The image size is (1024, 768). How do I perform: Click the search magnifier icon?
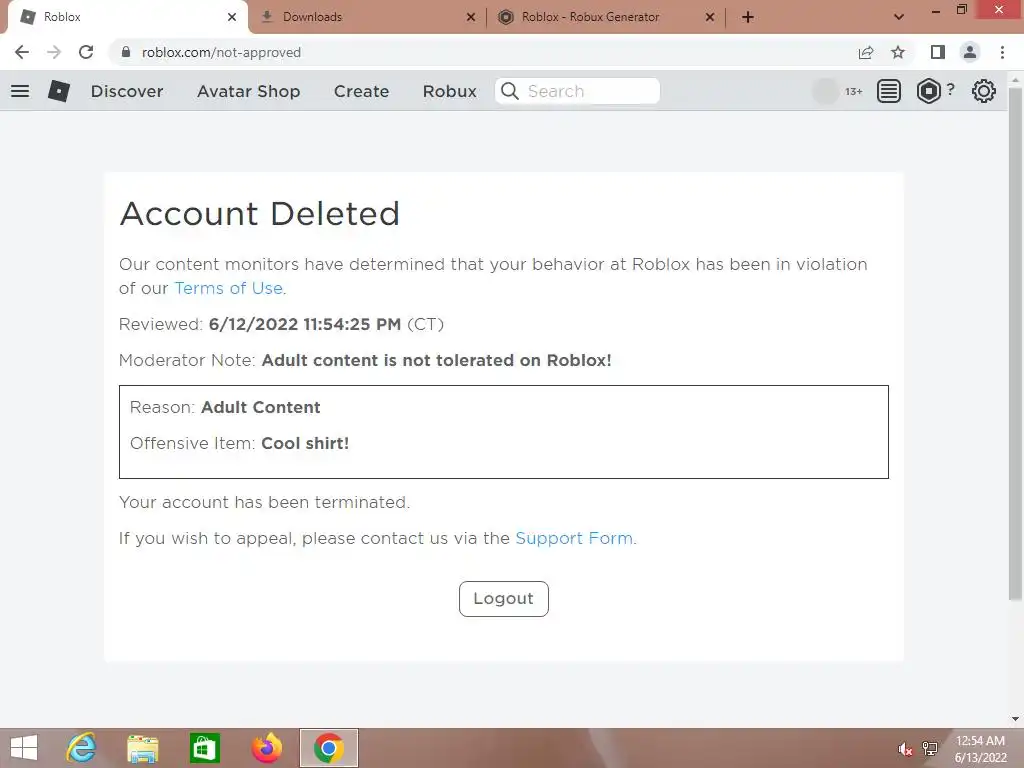(x=510, y=91)
